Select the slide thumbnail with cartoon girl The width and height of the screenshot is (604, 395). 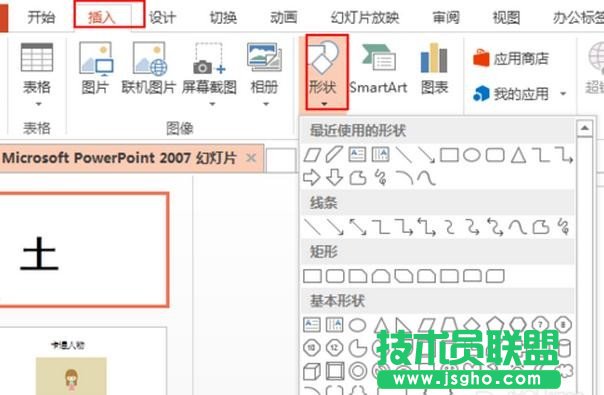83,361
